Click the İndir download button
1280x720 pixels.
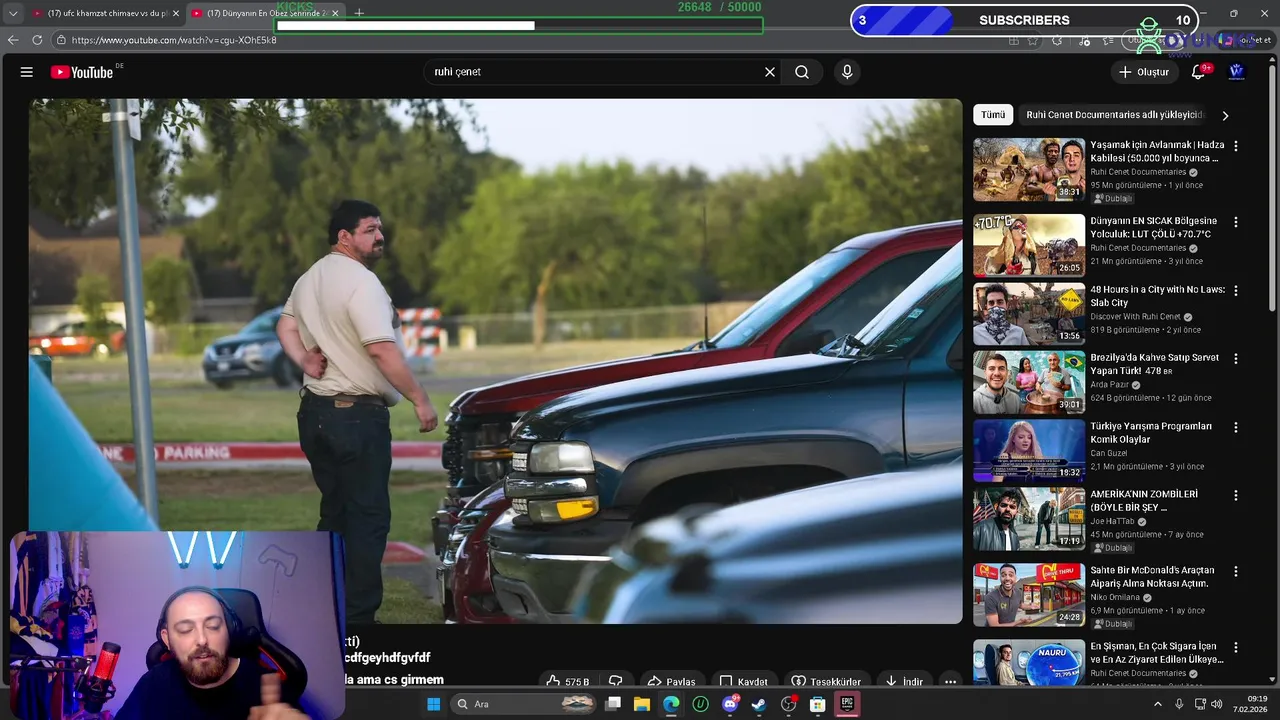pos(904,681)
